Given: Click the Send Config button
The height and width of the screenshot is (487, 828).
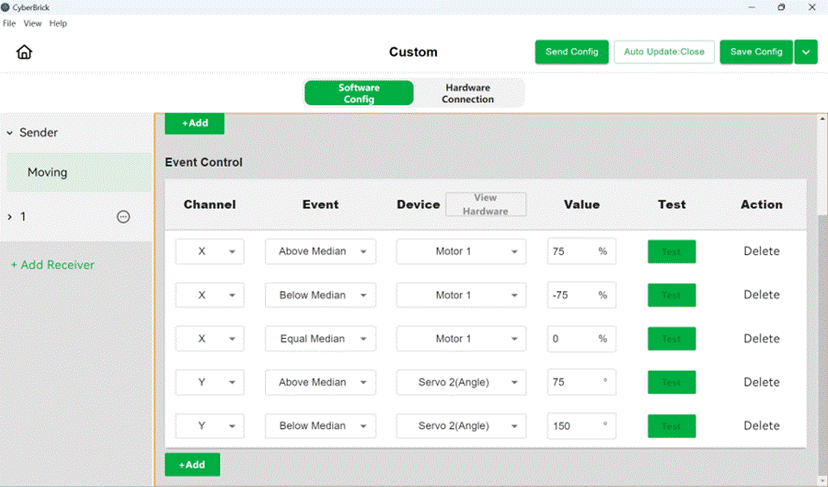Looking at the screenshot, I should [571, 52].
